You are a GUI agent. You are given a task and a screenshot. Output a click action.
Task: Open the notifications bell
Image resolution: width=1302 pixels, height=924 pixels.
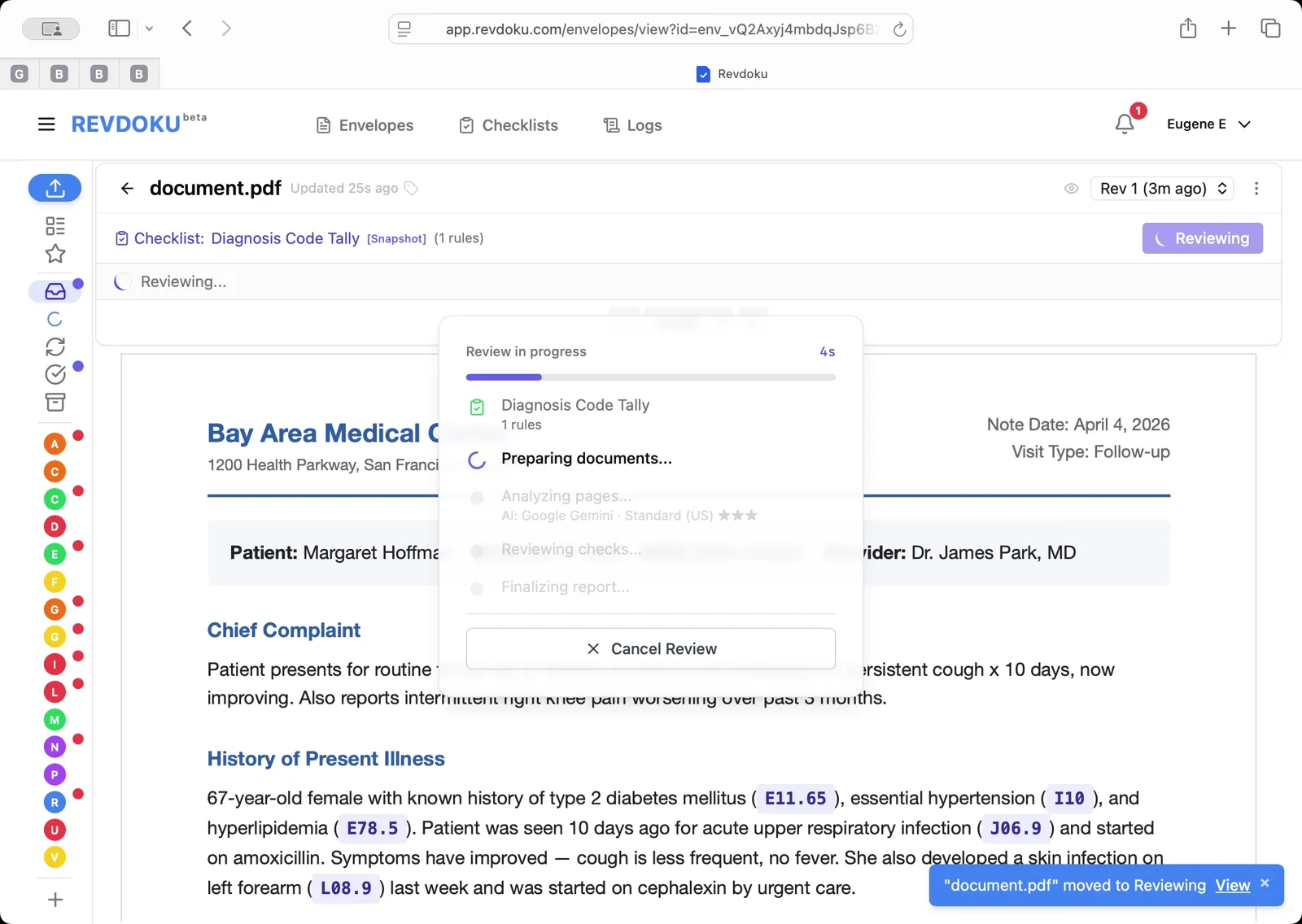[1125, 124]
